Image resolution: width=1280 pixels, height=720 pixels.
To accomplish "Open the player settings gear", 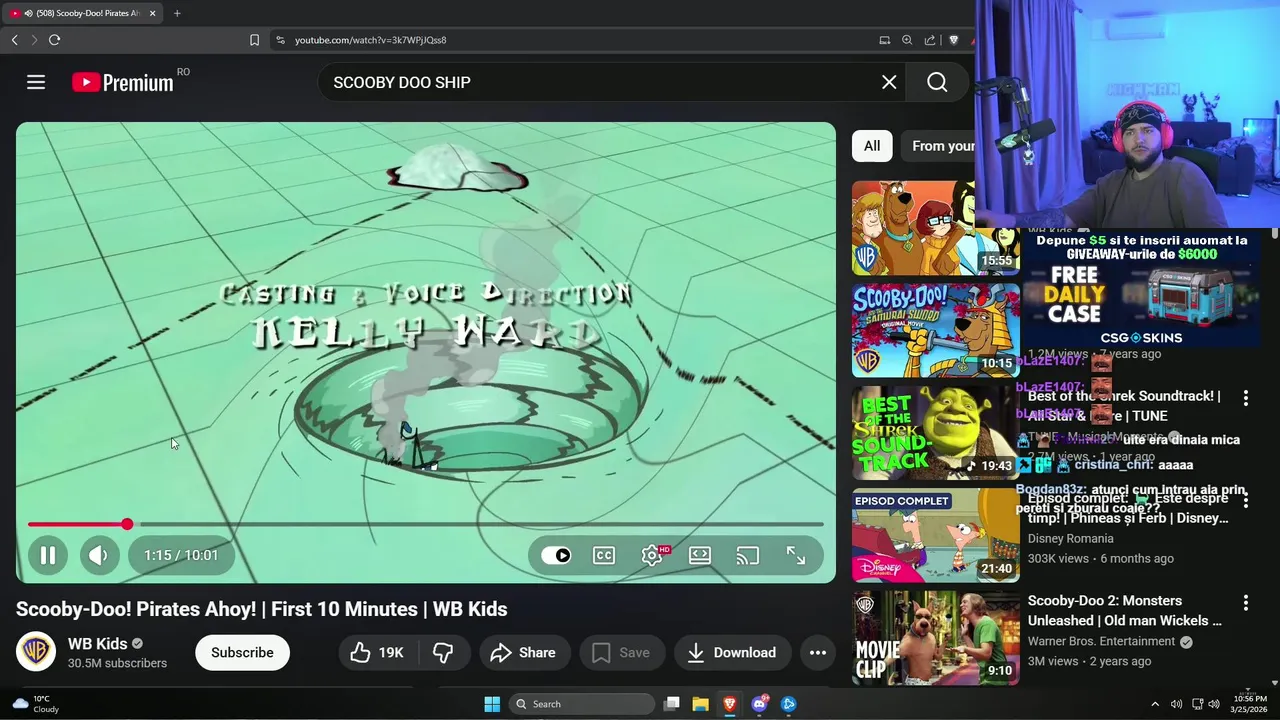I will click(x=652, y=555).
